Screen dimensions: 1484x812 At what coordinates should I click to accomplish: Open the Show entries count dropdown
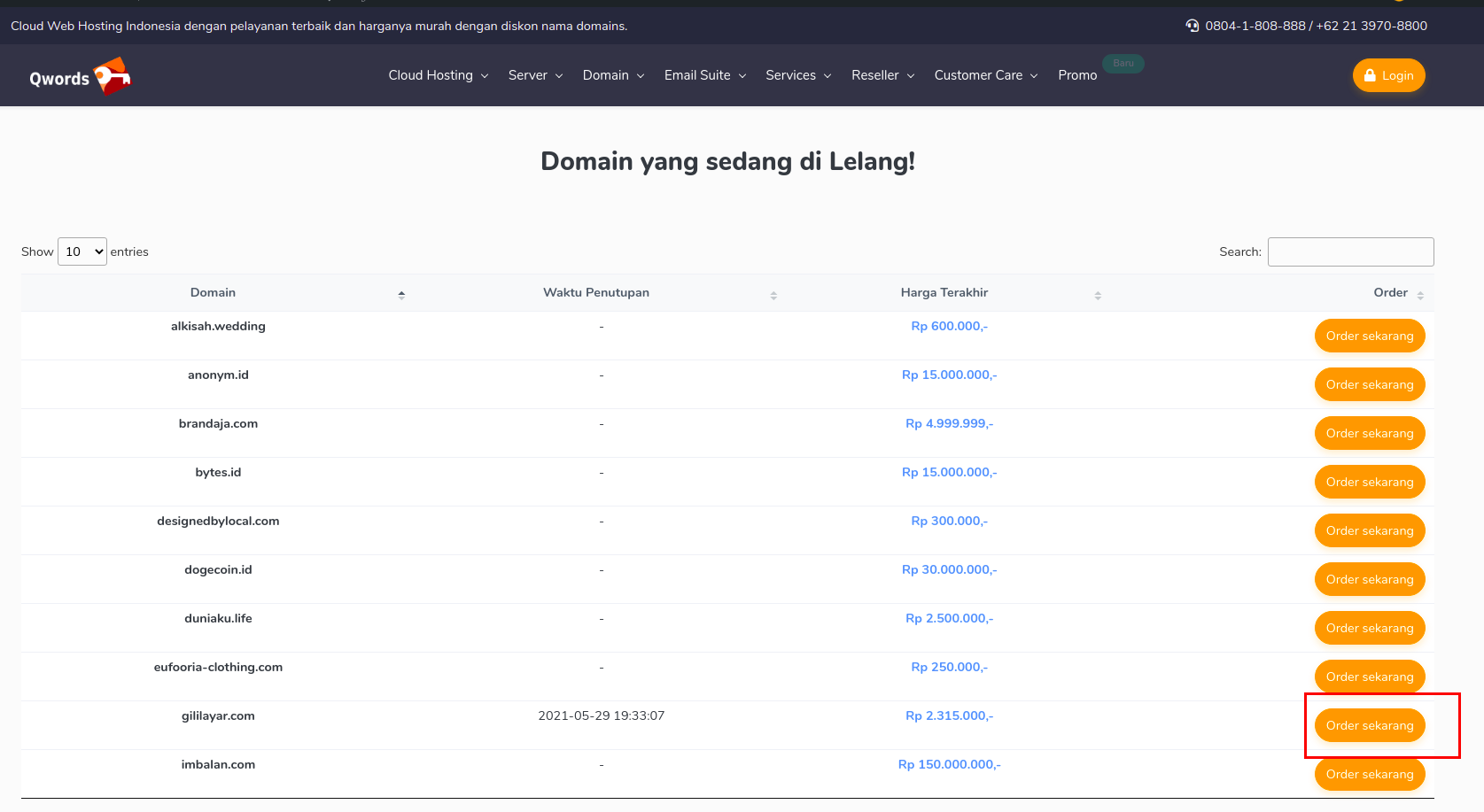[x=82, y=251]
